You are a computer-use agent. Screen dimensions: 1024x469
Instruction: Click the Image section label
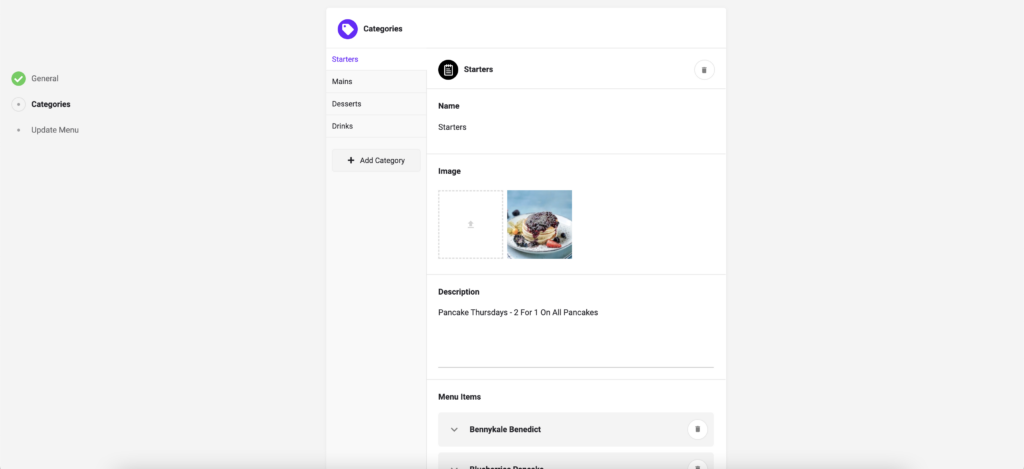pos(449,171)
